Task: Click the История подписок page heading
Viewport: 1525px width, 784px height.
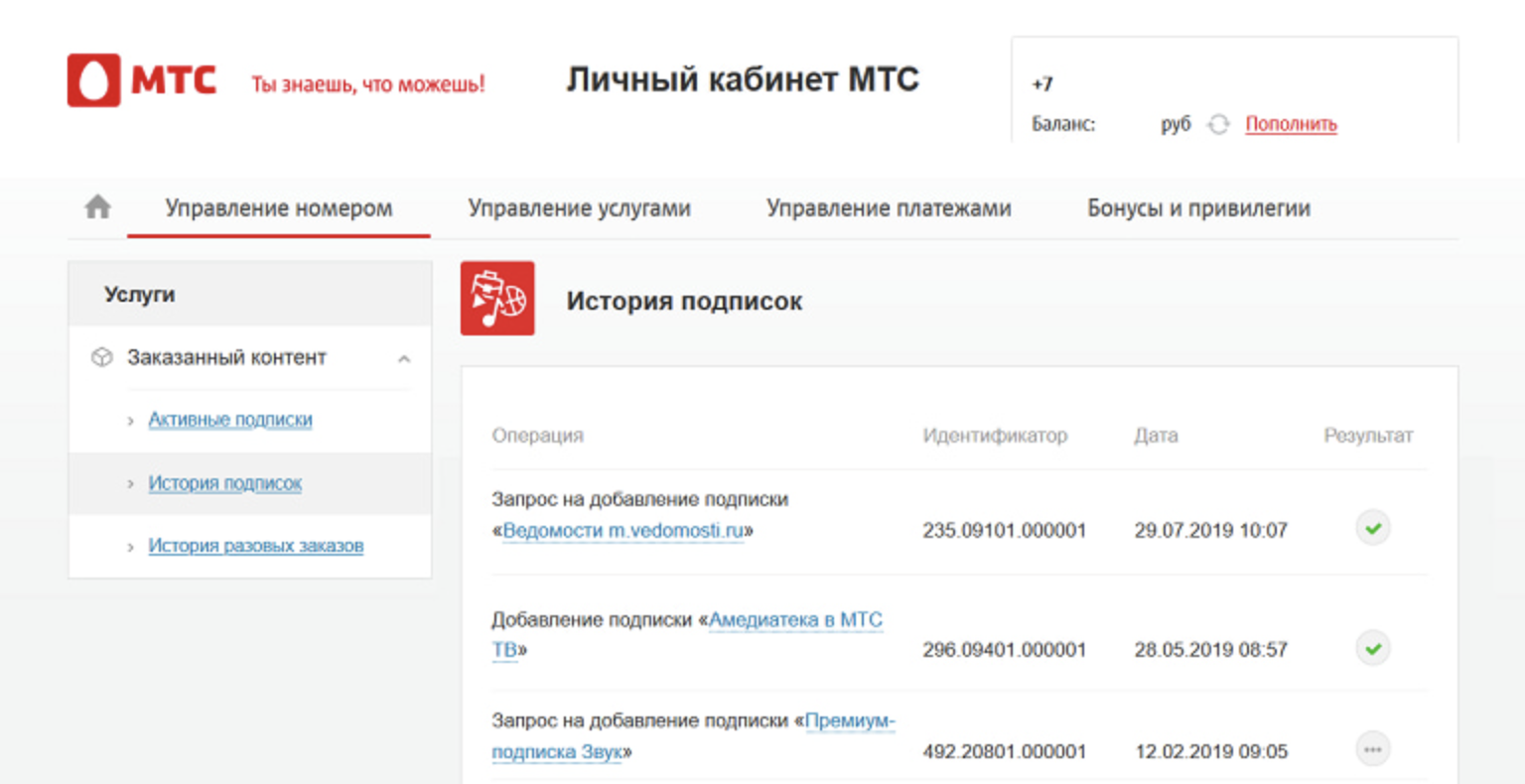Action: [684, 301]
